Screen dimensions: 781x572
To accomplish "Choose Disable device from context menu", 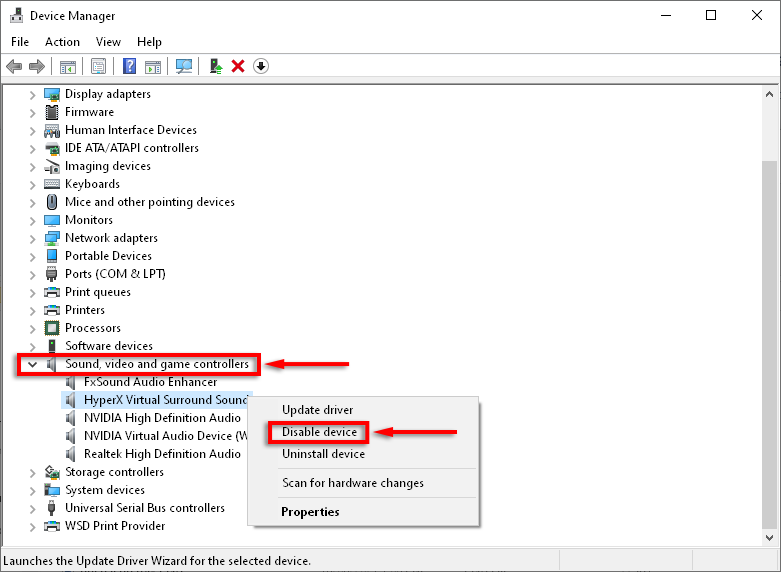I will [318, 432].
